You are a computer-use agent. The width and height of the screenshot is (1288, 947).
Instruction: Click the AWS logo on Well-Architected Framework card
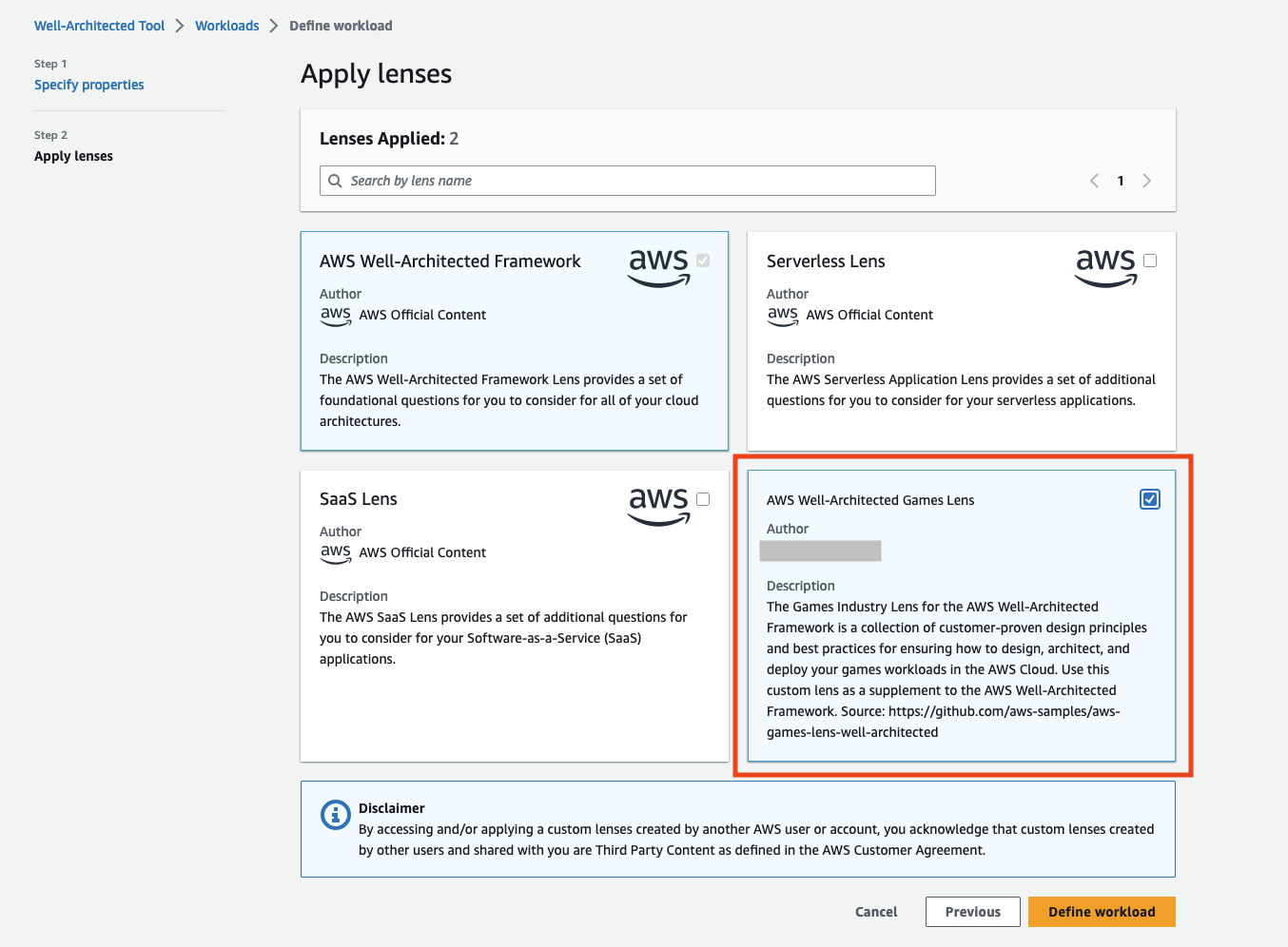coord(659,268)
